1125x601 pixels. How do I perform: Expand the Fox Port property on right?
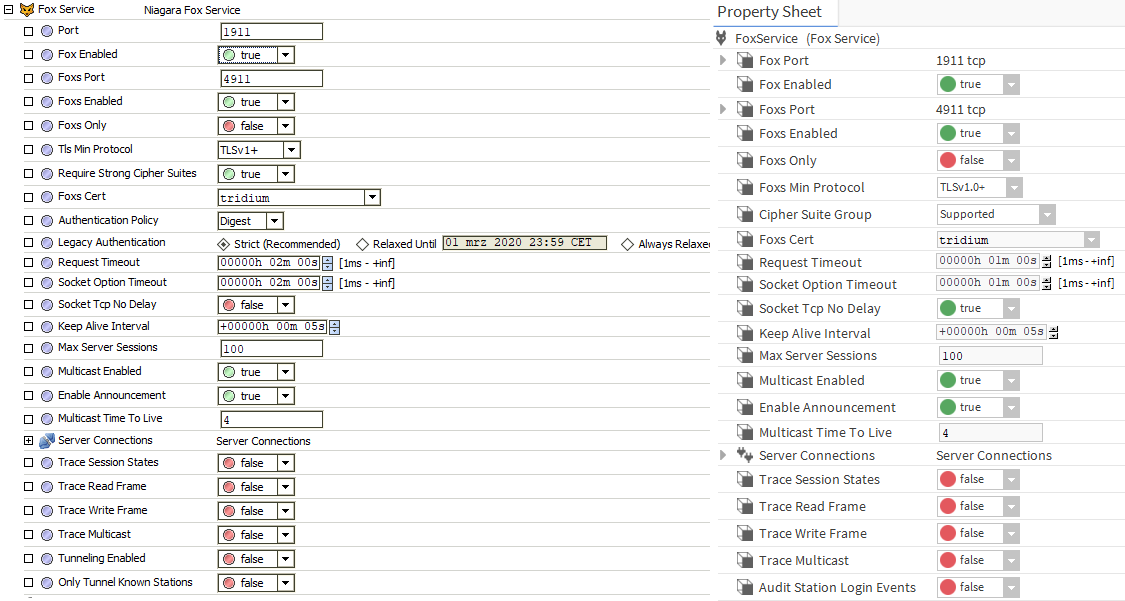(723, 61)
